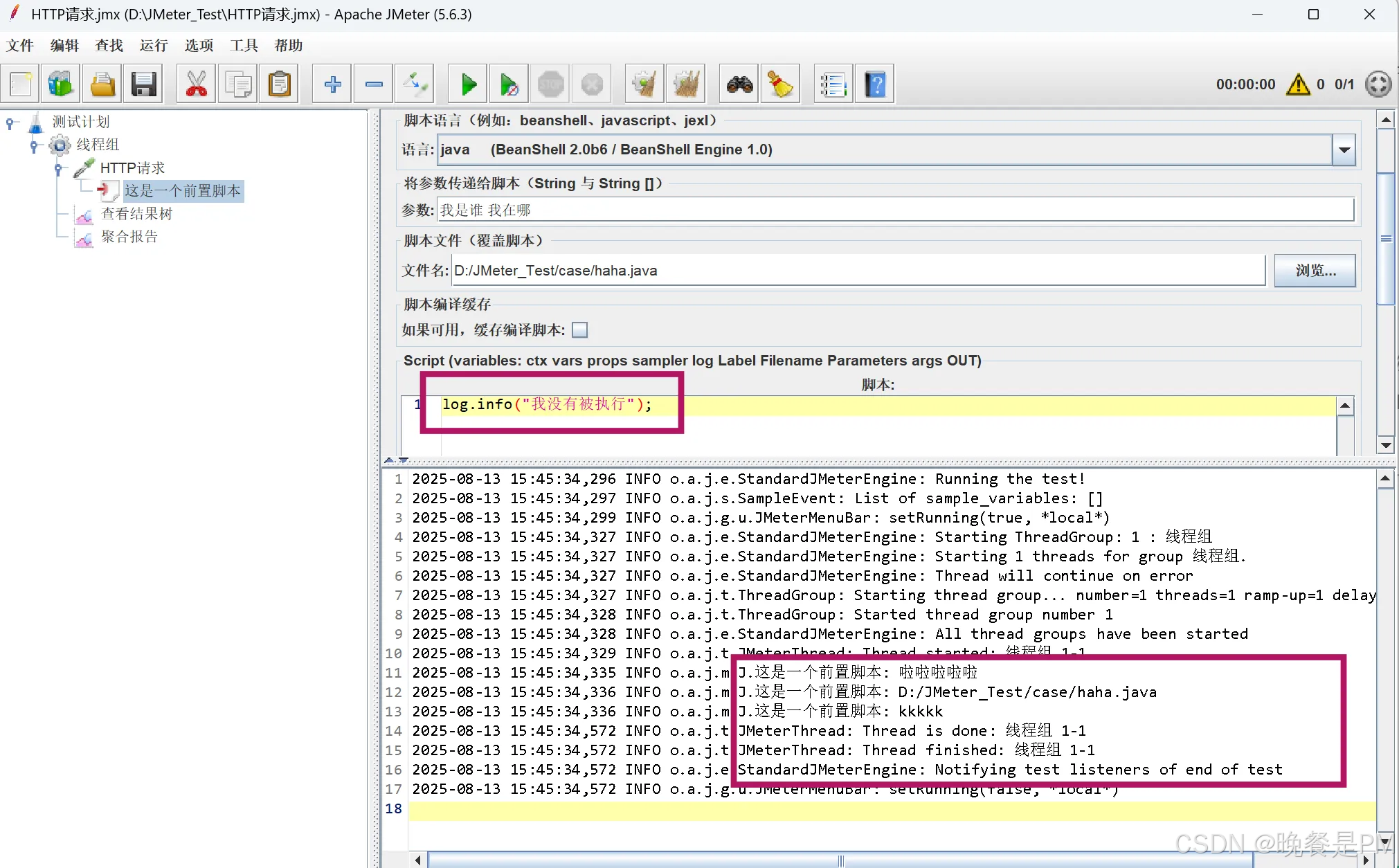Open the Function Helper list icon
Image resolution: width=1399 pixels, height=868 pixels.
click(833, 84)
